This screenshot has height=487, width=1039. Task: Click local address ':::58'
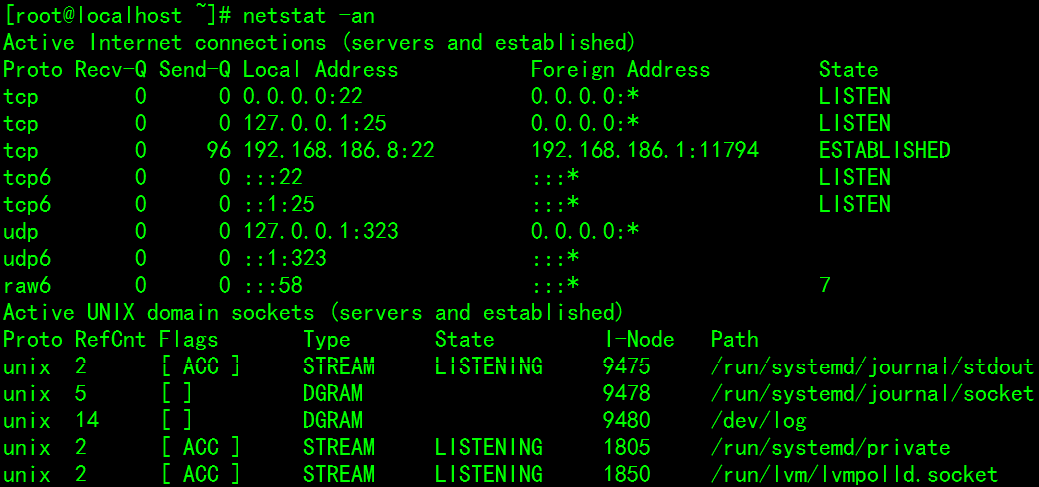click(273, 286)
